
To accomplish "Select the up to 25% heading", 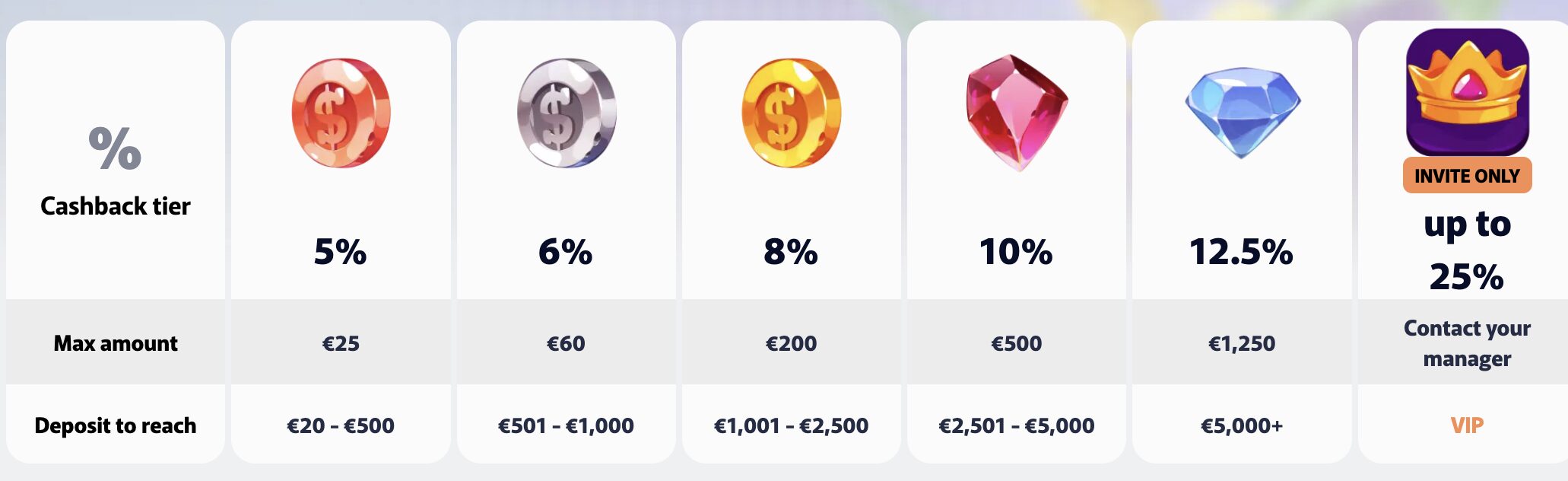I will tap(1467, 250).
